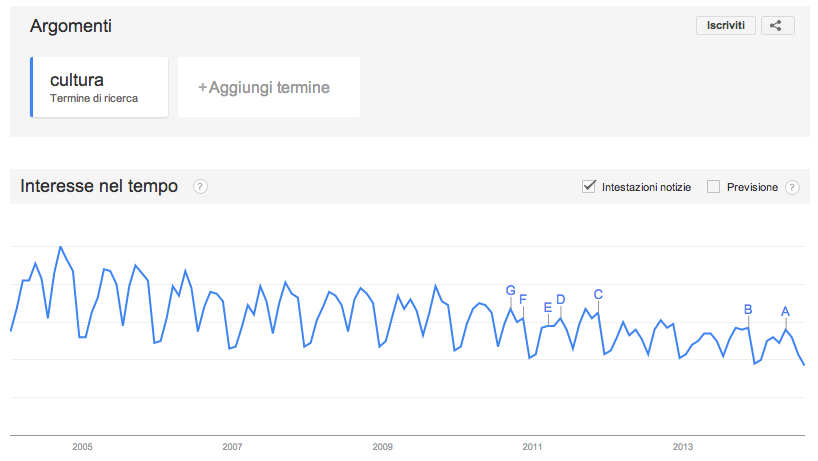
Task: Open news headline marker D
Action: click(561, 299)
